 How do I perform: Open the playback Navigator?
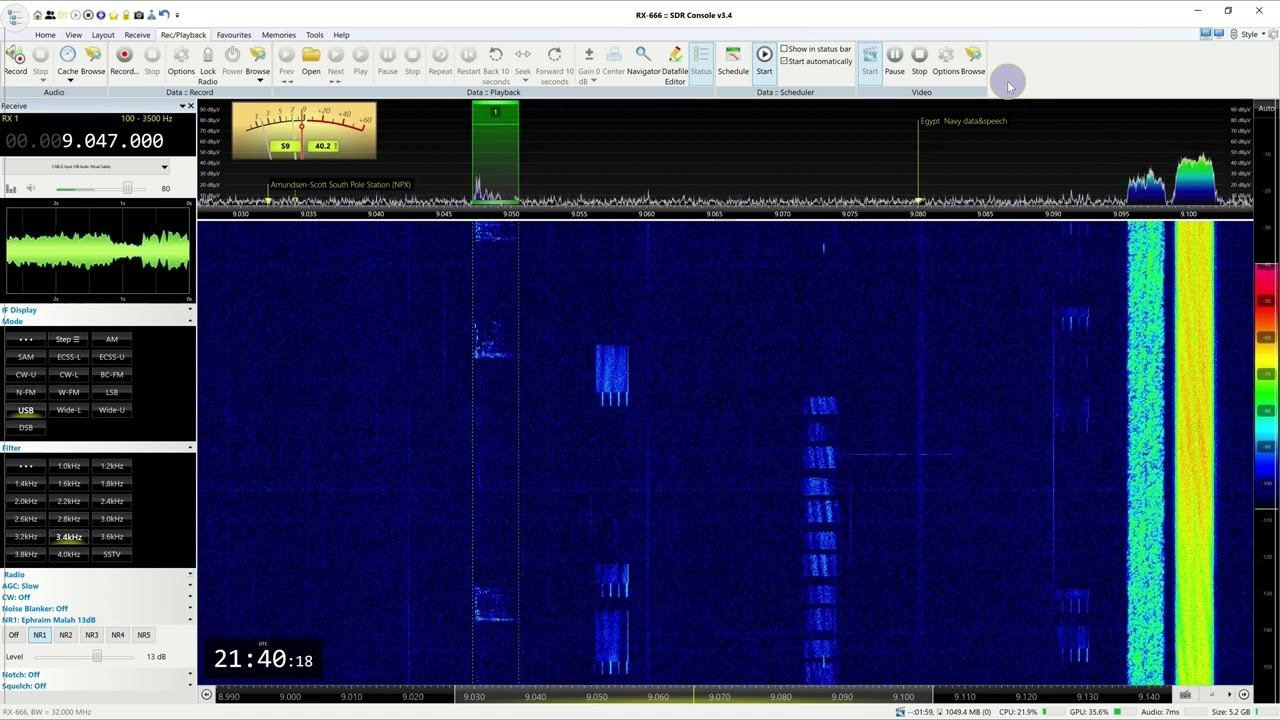(x=644, y=60)
